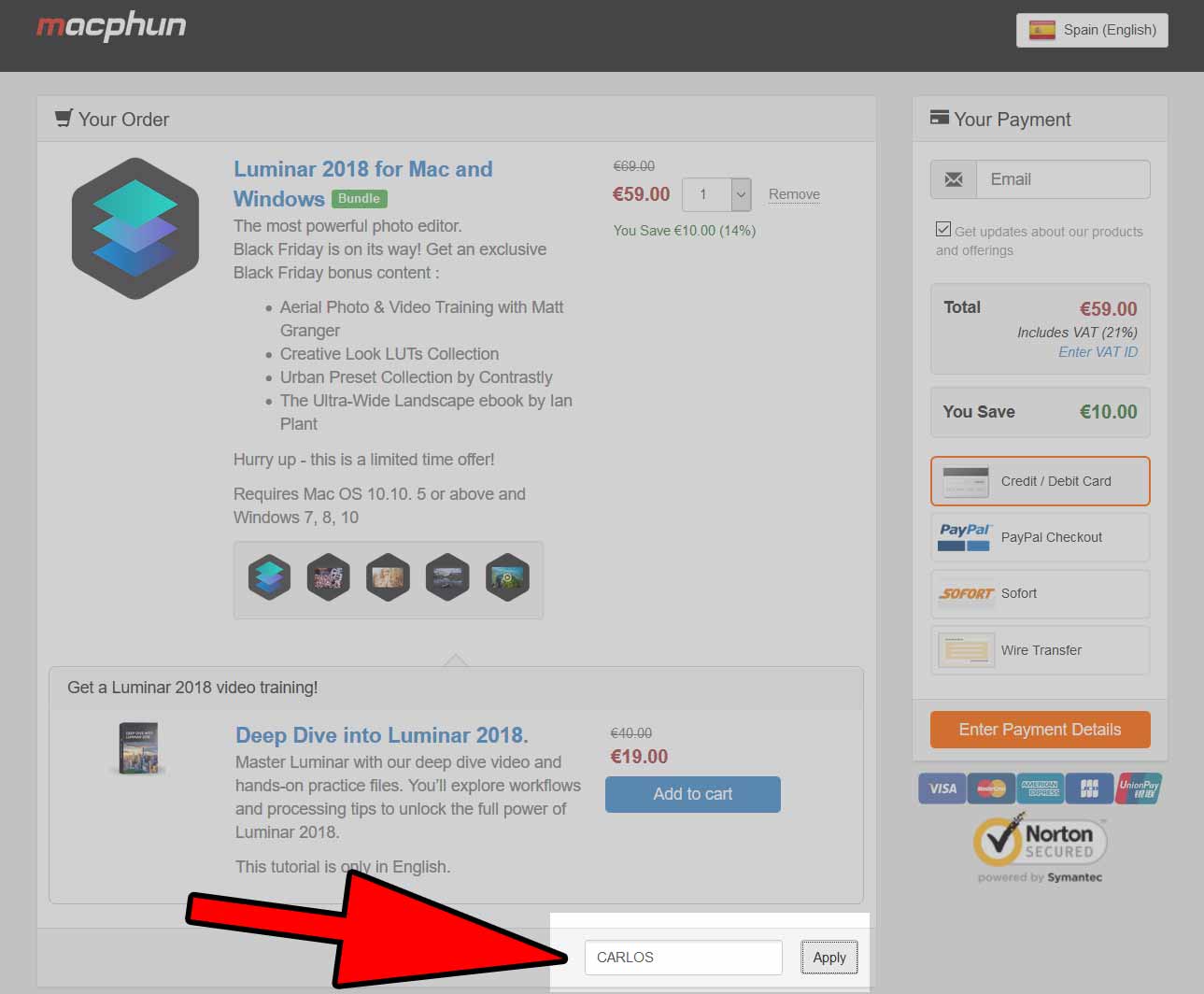Select the fourth hexagon bundle item icon
This screenshot has height=994, width=1204.
click(x=447, y=577)
